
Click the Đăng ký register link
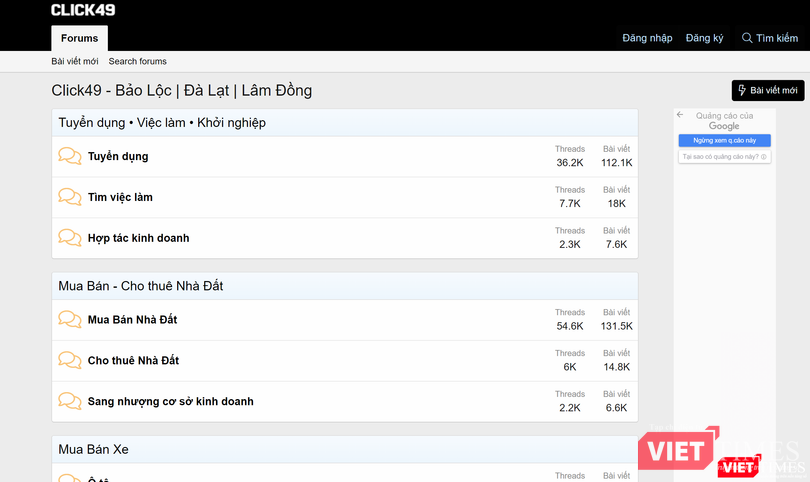coord(704,38)
